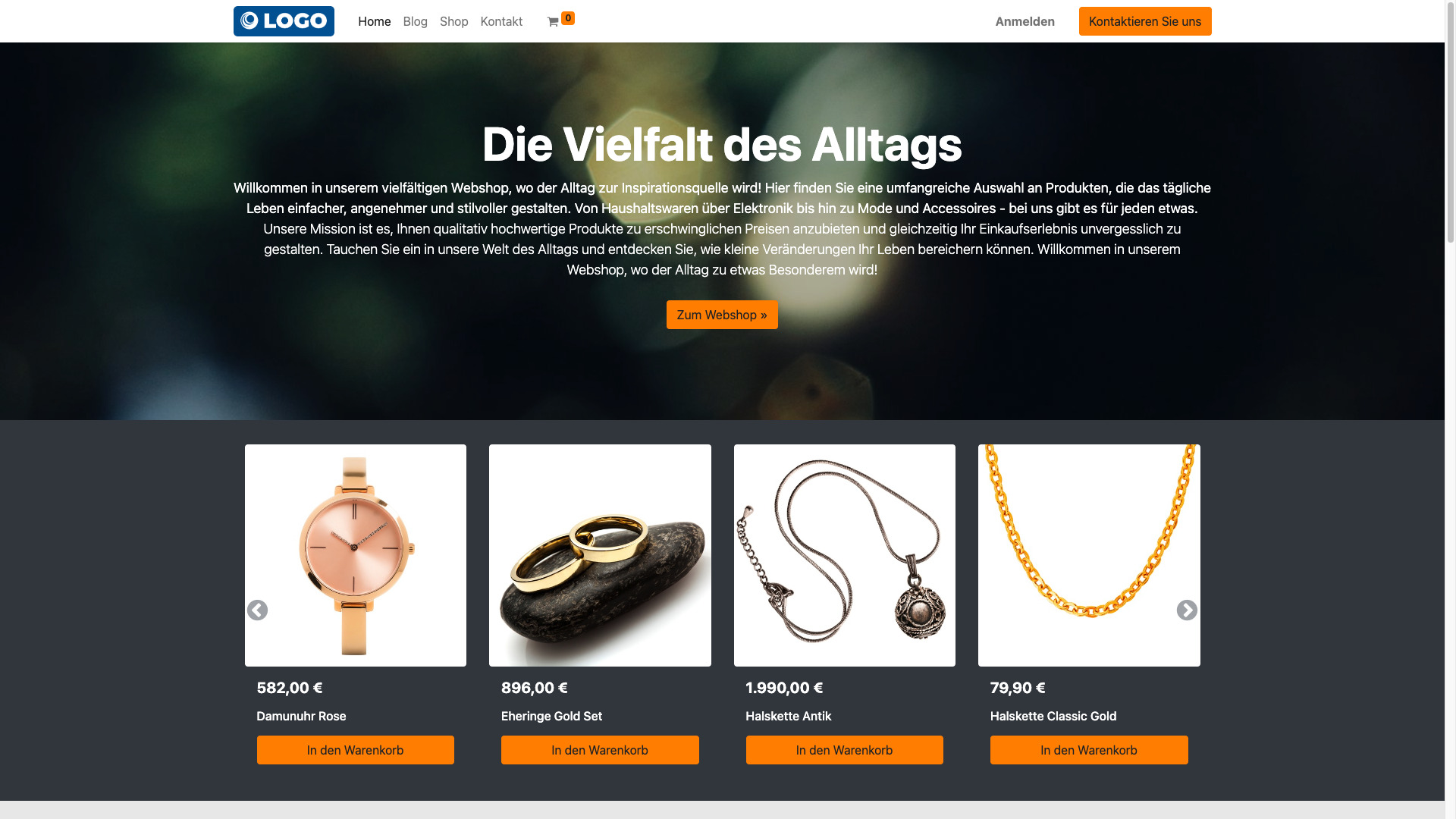Click the Zum Webshop button
Image resolution: width=1456 pixels, height=819 pixels.
(722, 315)
